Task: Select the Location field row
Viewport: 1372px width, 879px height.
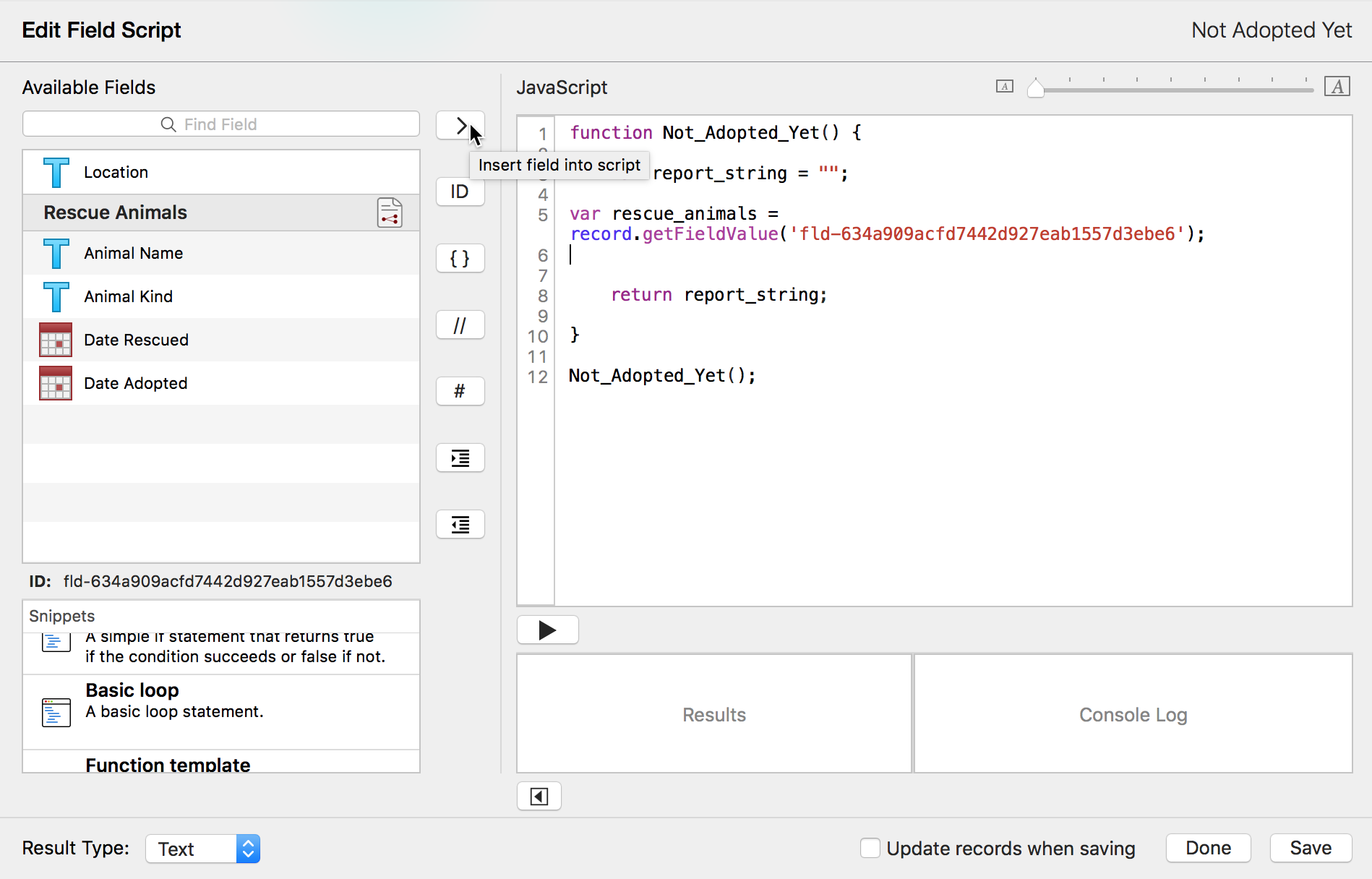Action: coord(221,172)
